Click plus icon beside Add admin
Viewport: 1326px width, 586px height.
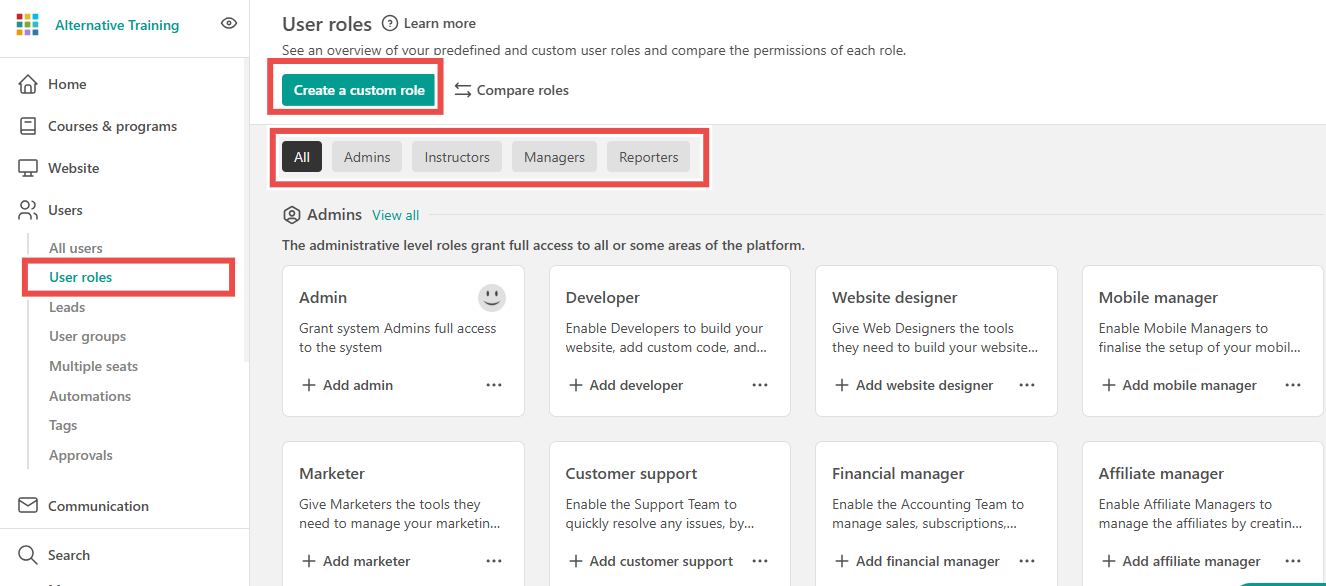coord(309,385)
